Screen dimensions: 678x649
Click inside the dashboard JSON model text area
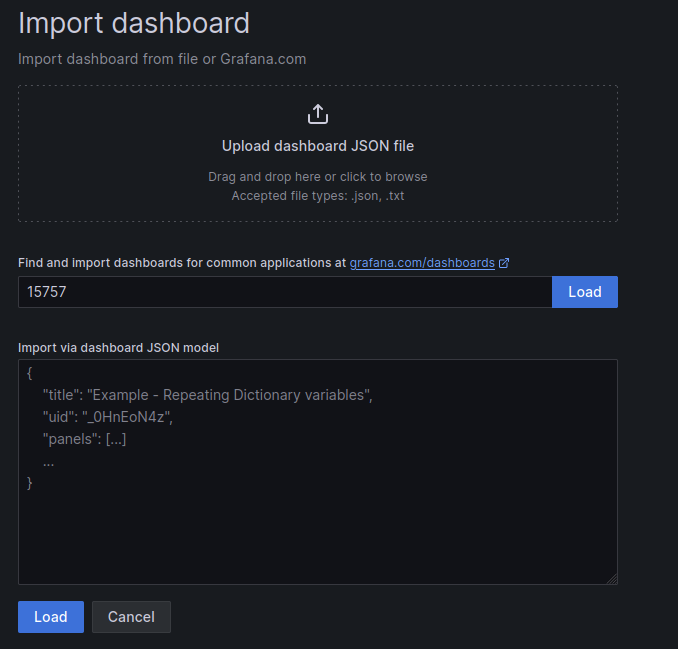[x=318, y=472]
